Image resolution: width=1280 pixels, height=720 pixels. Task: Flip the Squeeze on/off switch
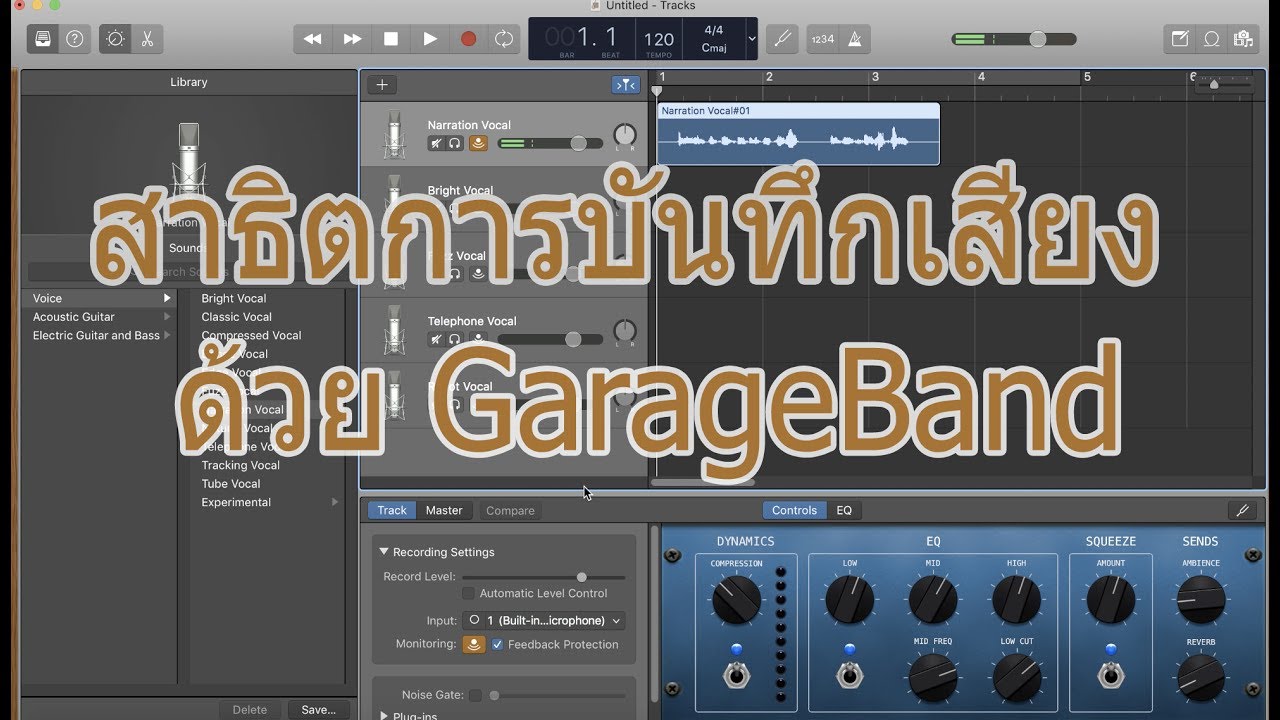1110,676
